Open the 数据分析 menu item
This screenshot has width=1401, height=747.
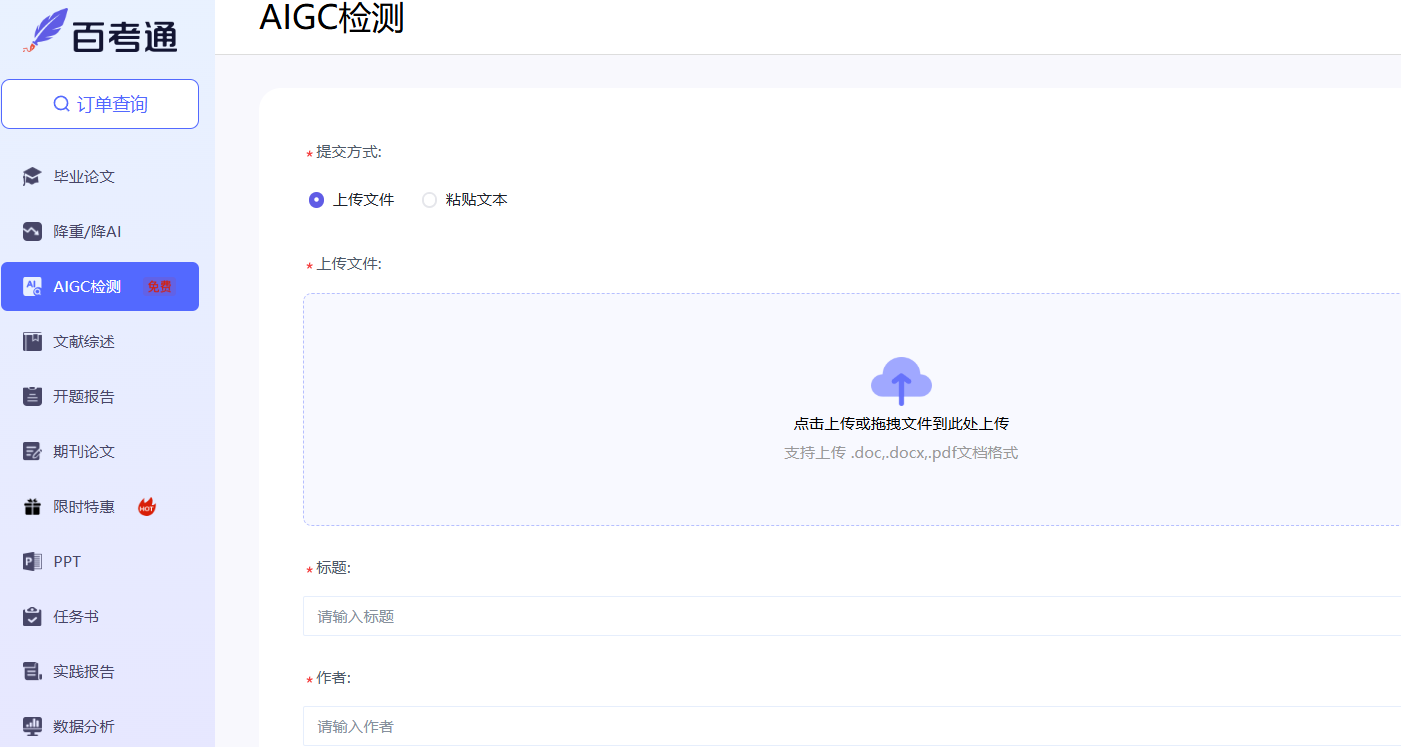coord(100,727)
